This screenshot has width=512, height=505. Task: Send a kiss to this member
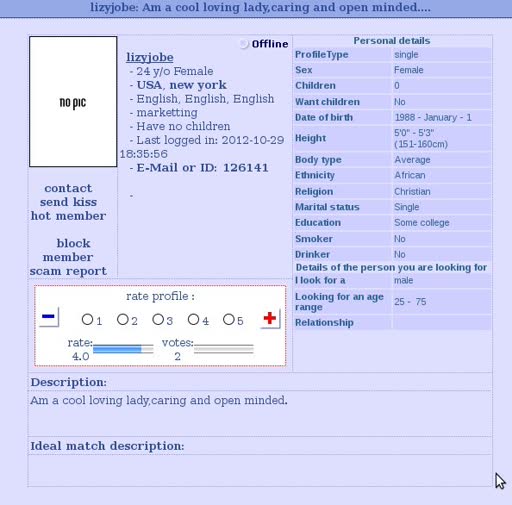click(x=68, y=202)
